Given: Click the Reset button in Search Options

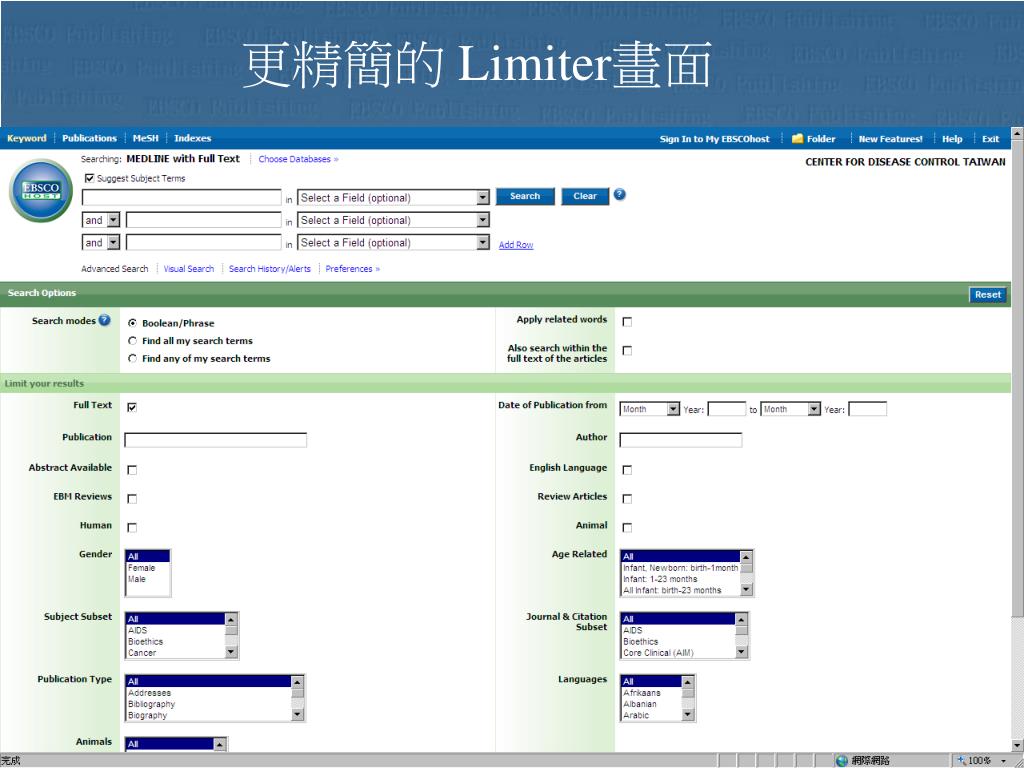Looking at the screenshot, I should [987, 295].
